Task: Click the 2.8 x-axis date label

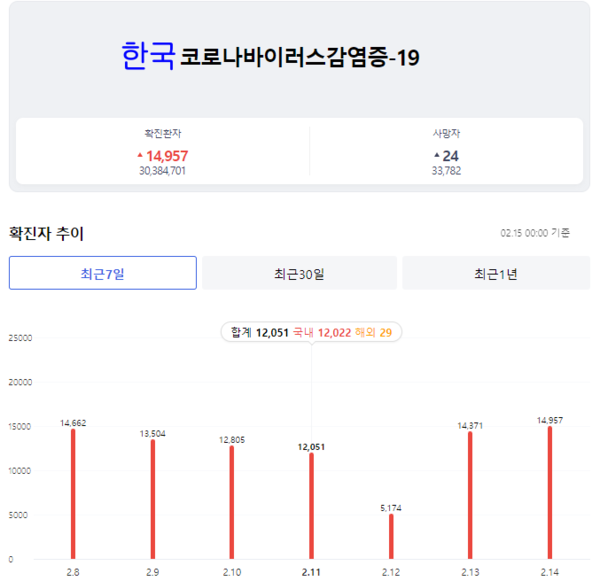Action: (73, 572)
